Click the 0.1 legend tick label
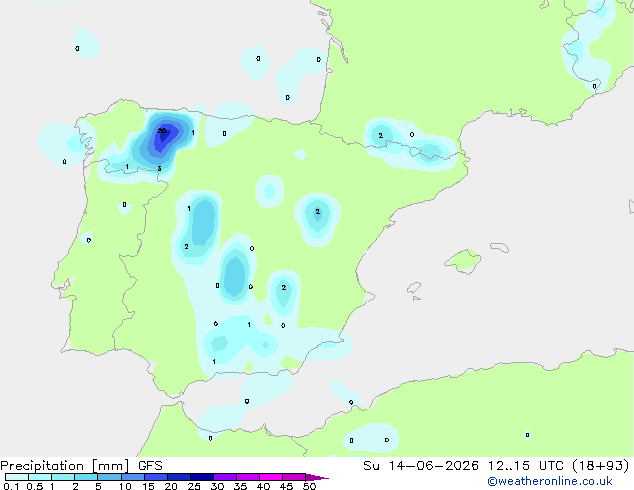The image size is (634, 490). (11, 486)
